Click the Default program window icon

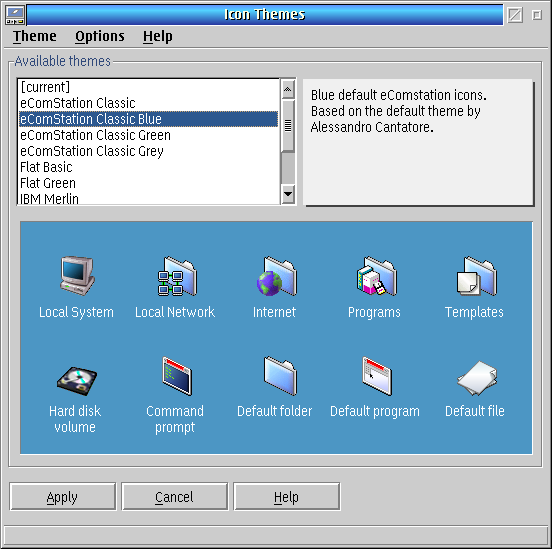point(377,376)
